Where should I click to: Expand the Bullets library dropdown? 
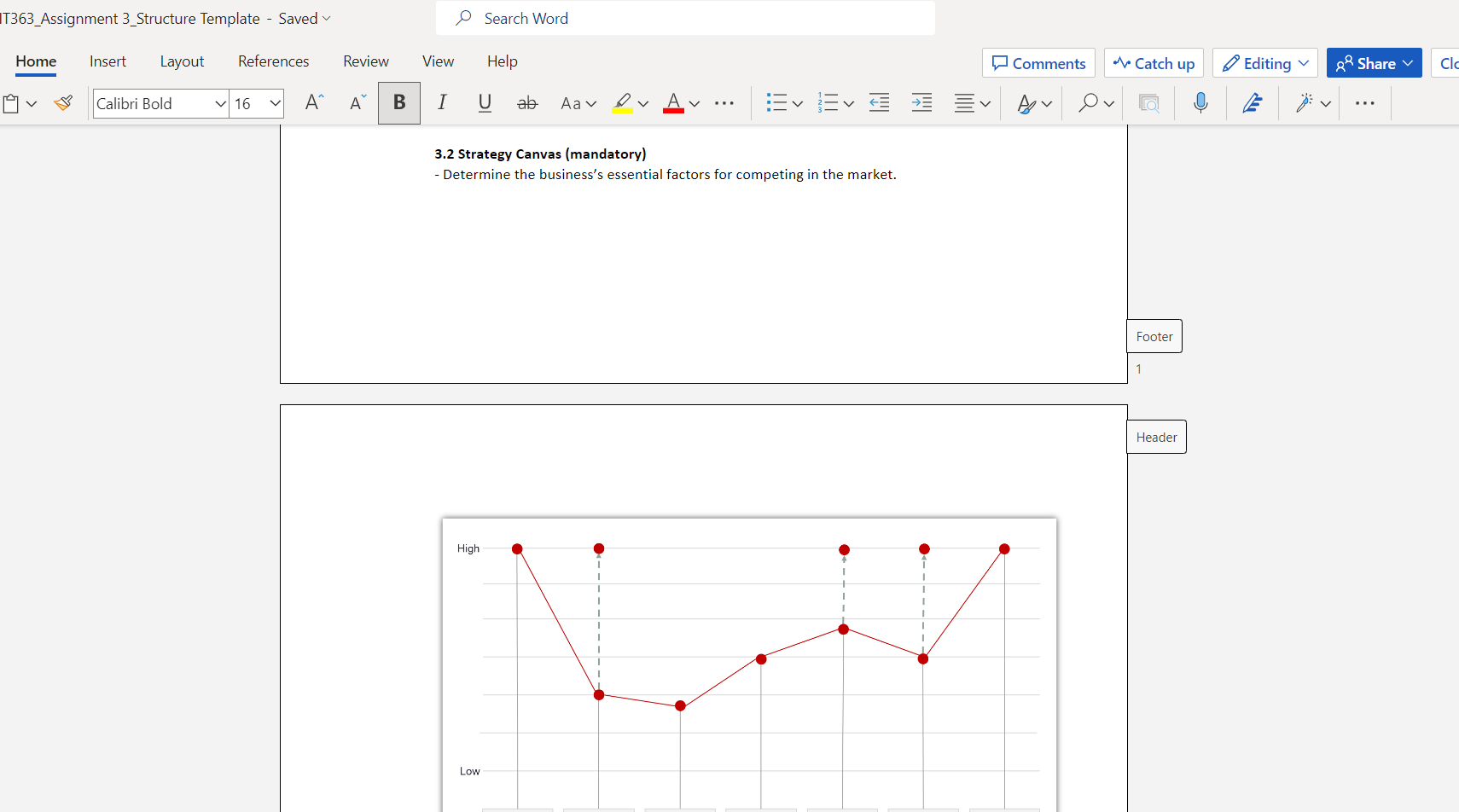(x=798, y=104)
